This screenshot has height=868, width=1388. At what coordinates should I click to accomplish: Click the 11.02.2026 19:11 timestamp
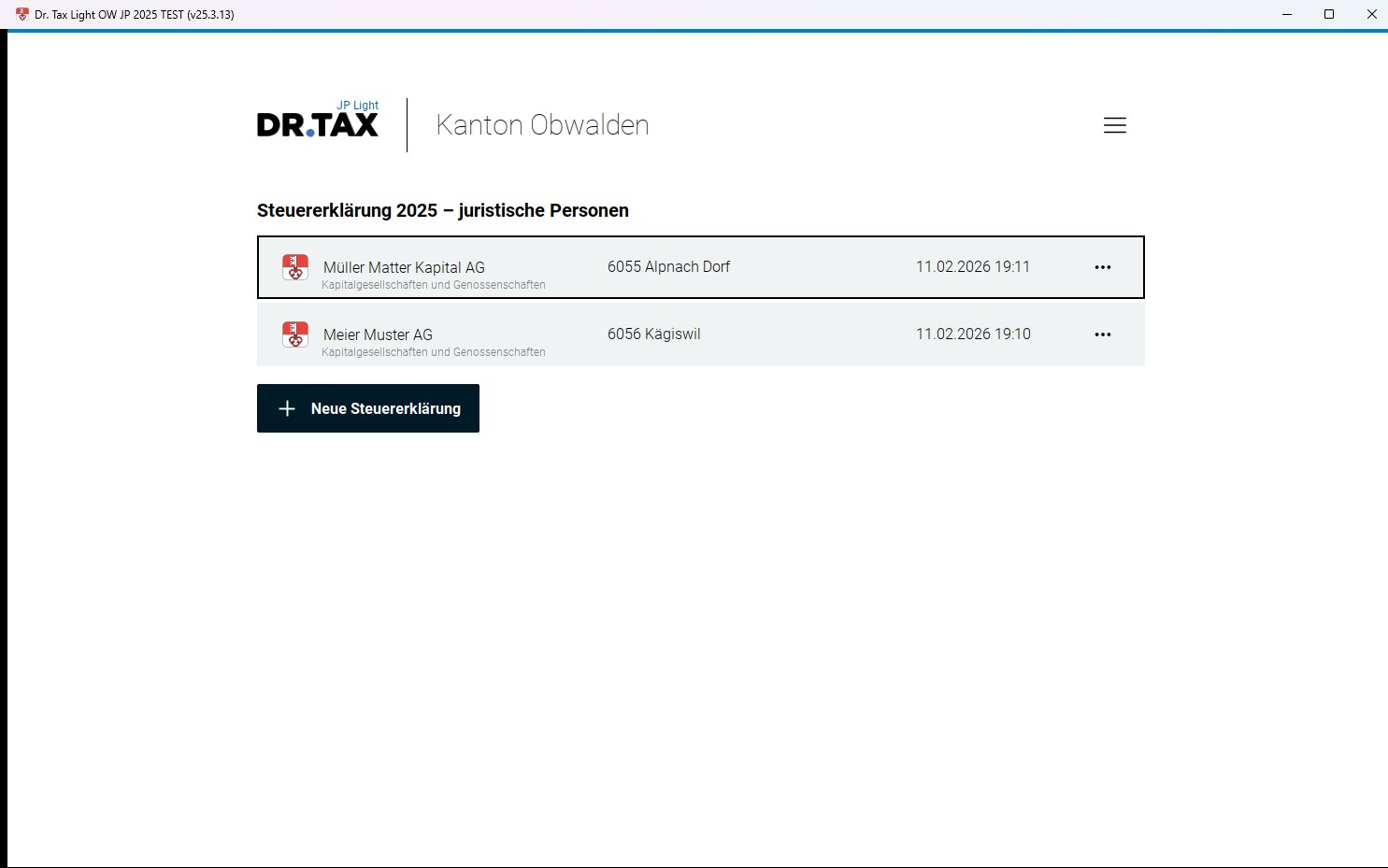972,266
